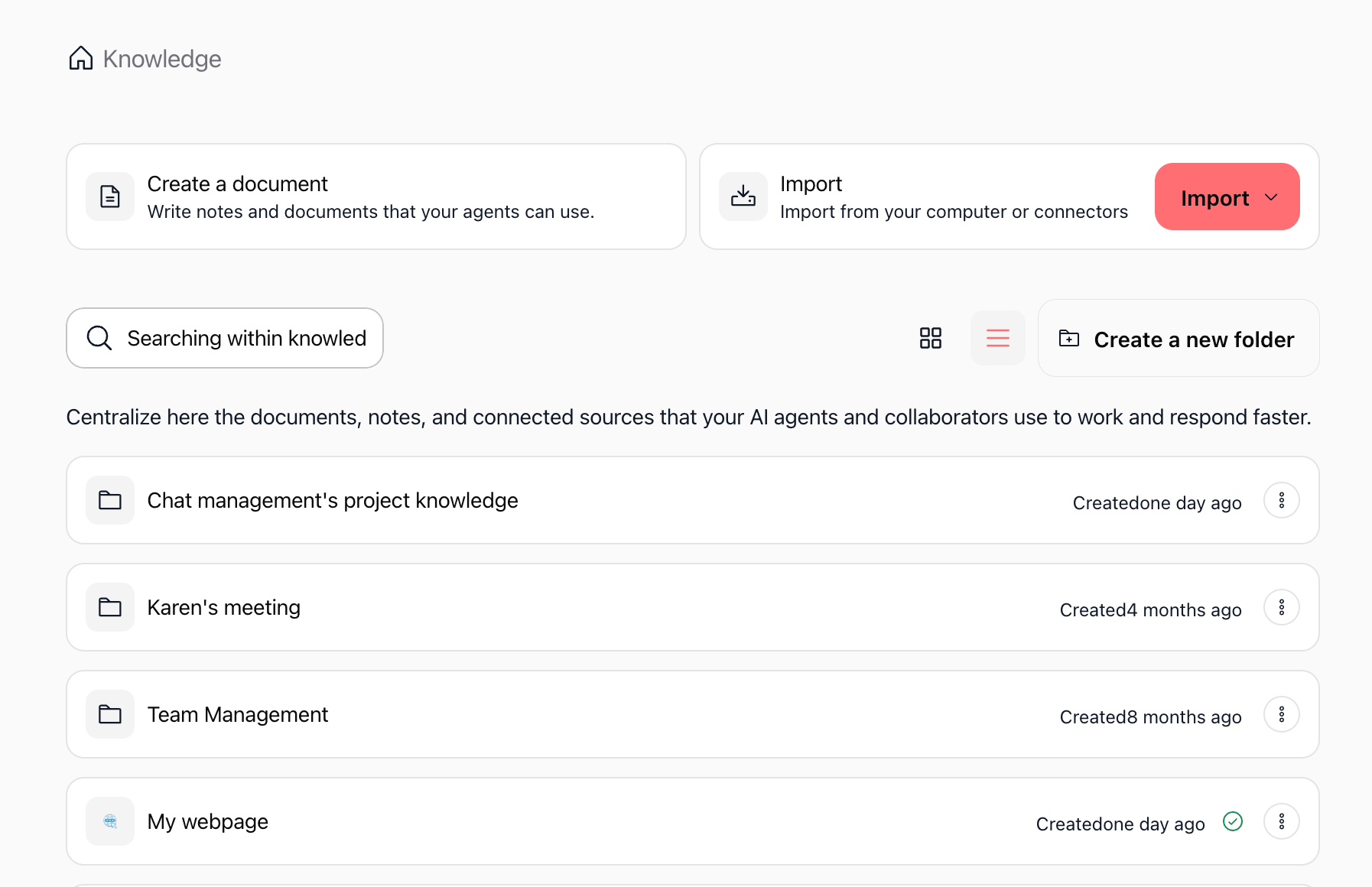
Task: Click the Import download tray icon
Action: click(743, 197)
